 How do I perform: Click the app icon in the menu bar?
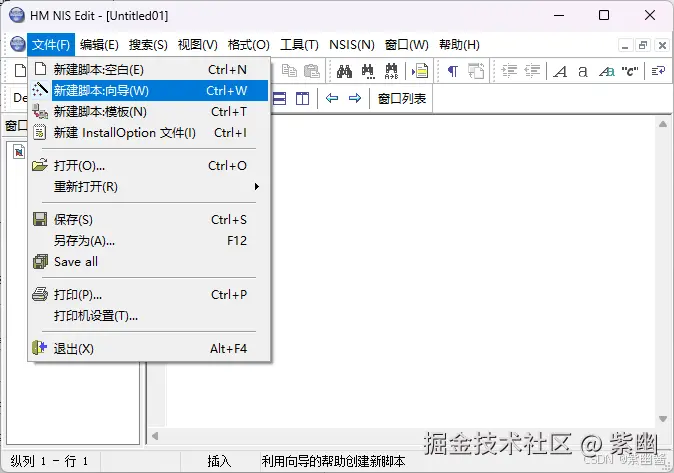click(18, 44)
